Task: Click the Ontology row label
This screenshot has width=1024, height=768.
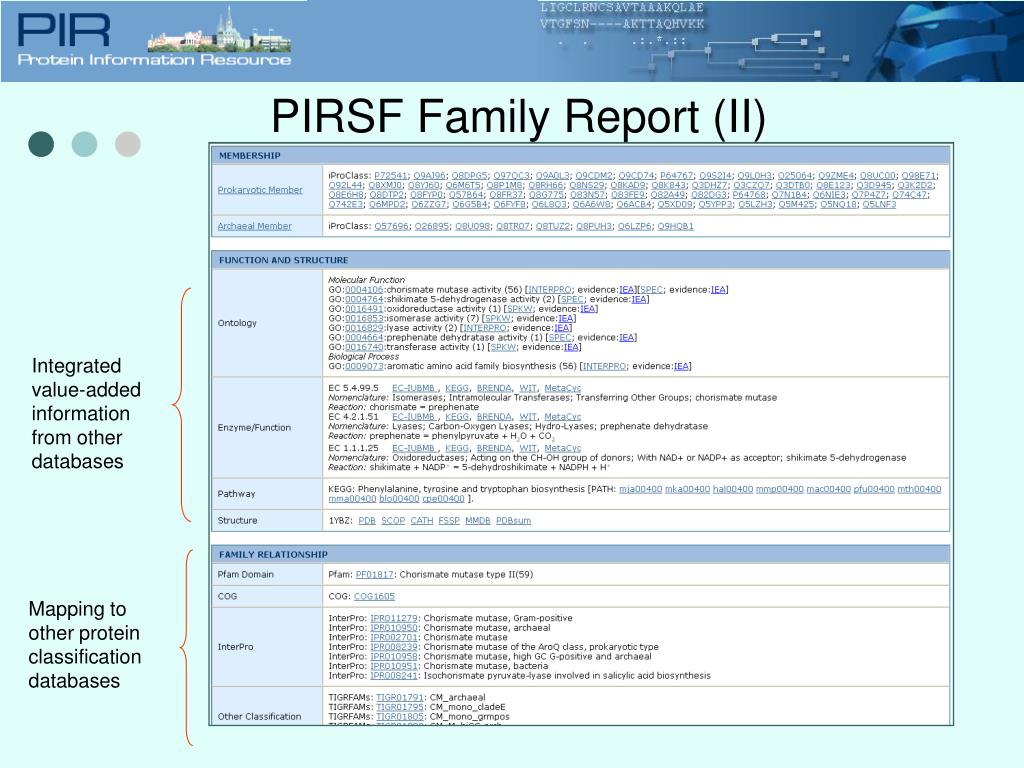Action: [237, 323]
